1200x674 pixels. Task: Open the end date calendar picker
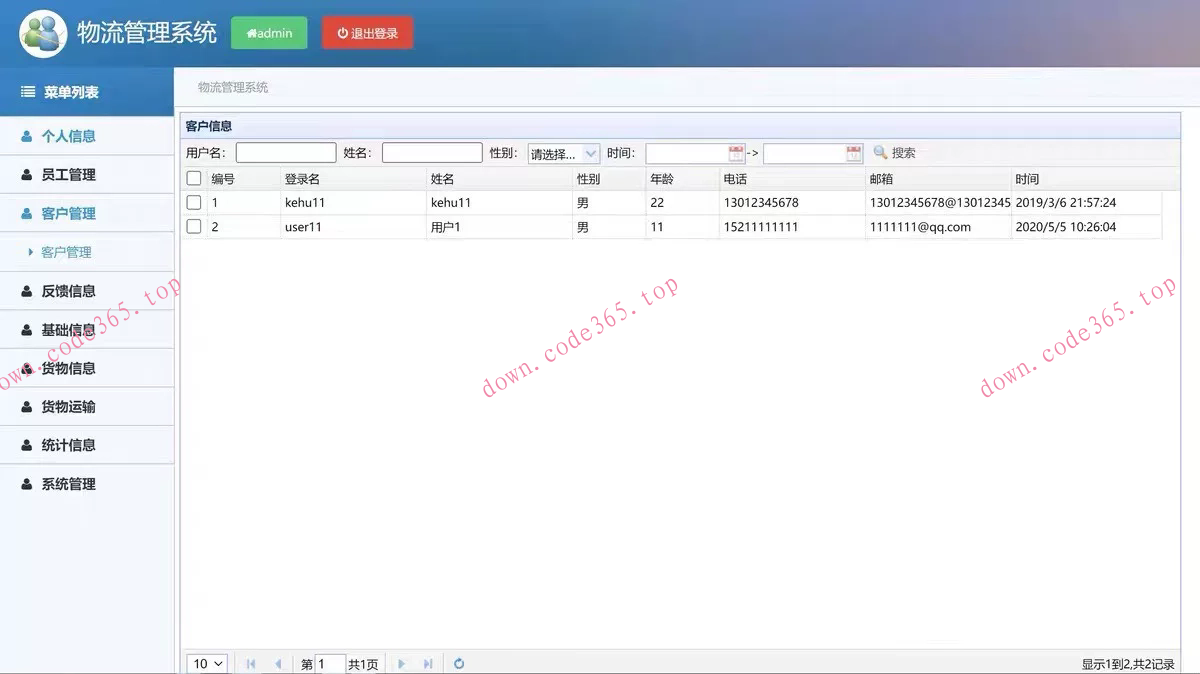click(853, 153)
